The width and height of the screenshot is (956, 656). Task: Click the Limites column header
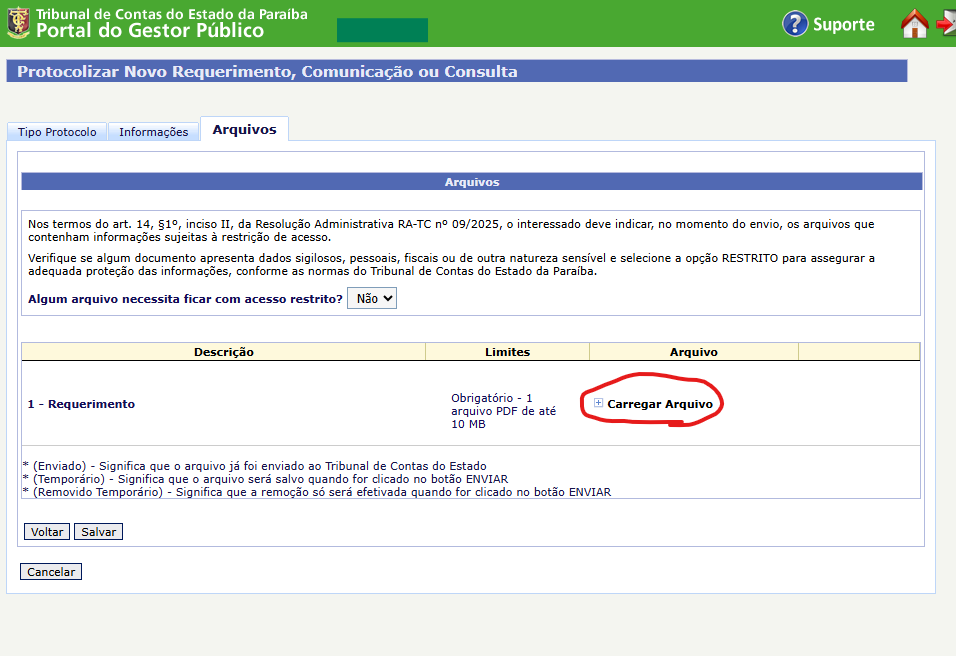tap(507, 352)
